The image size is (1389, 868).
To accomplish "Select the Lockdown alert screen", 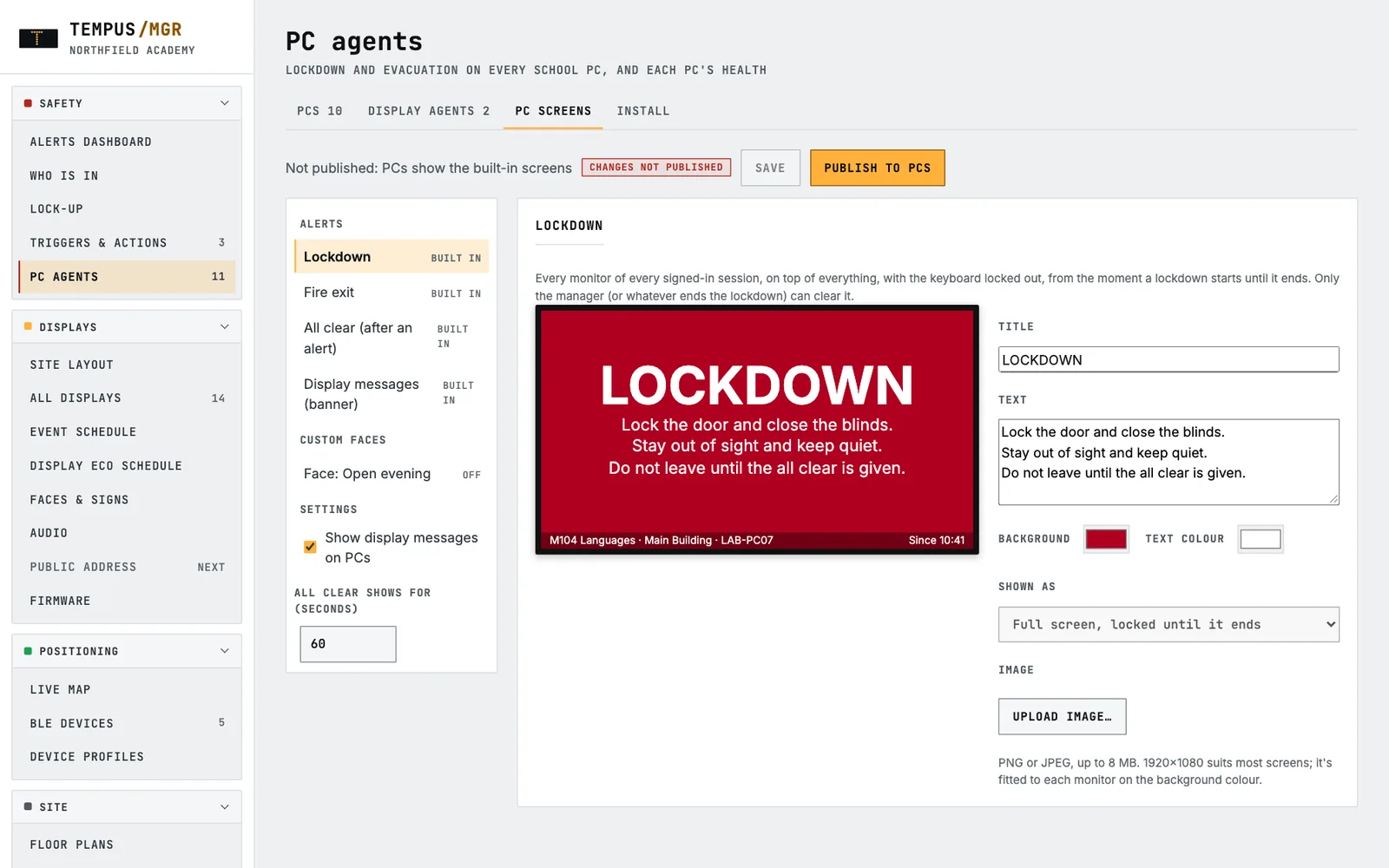I will point(392,257).
